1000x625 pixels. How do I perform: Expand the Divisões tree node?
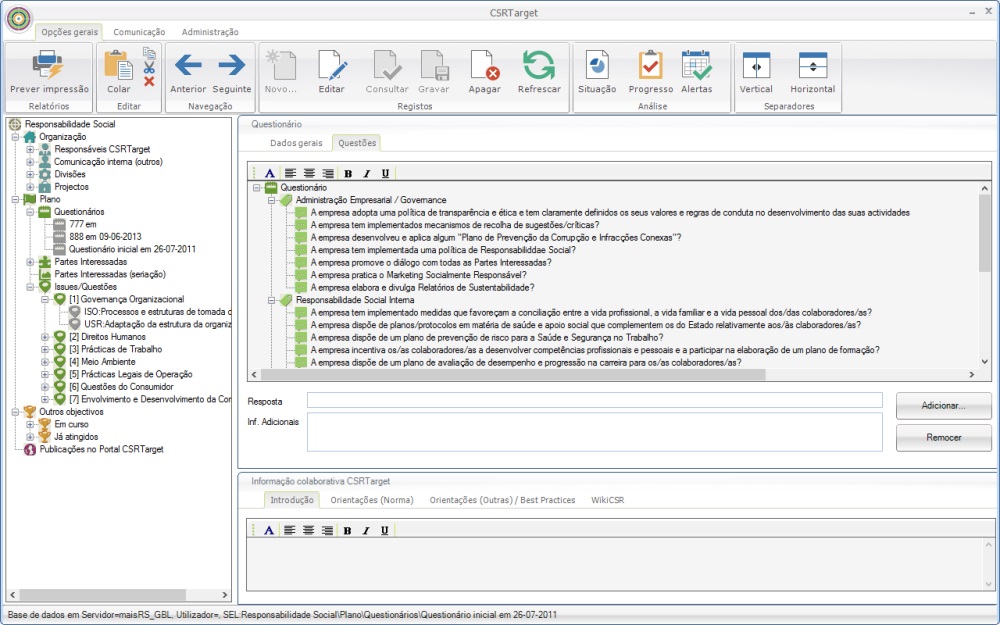(x=30, y=174)
